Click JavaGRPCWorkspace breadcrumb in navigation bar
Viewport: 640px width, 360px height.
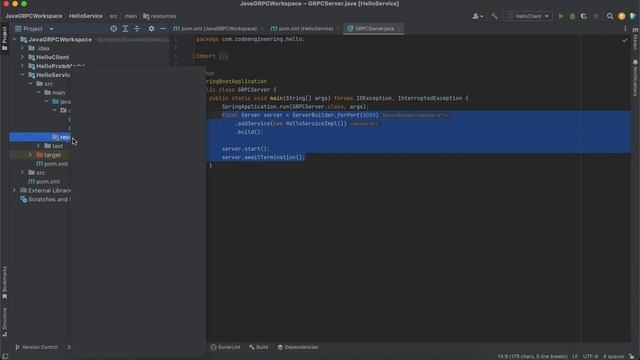[x=34, y=16]
